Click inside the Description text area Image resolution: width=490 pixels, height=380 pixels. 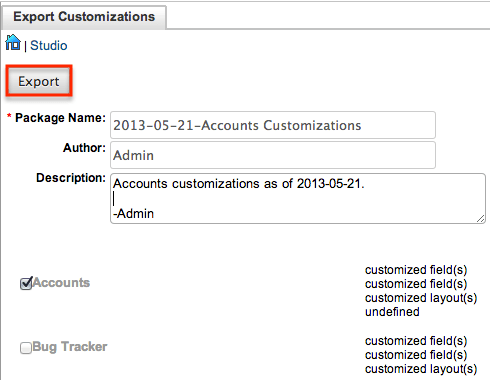(x=298, y=198)
